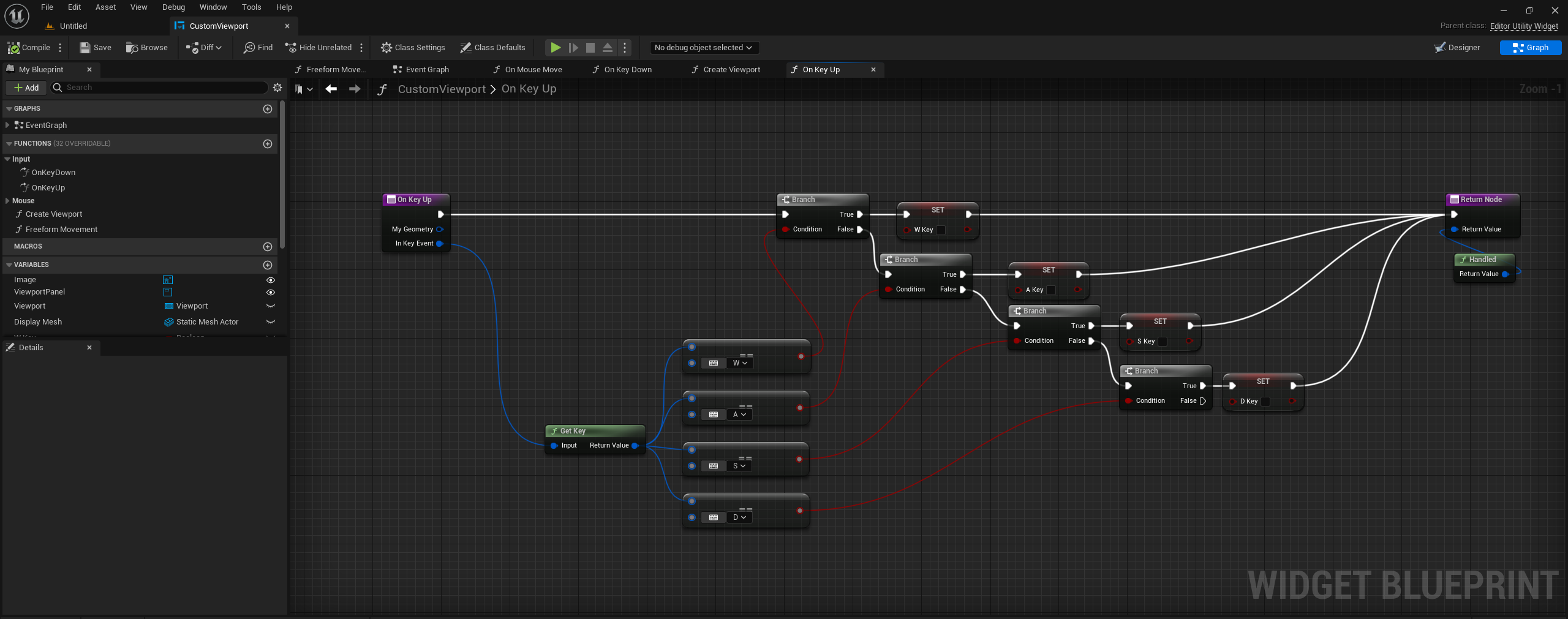Image resolution: width=1568 pixels, height=619 pixels.
Task: Open the Debug menu
Action: [x=173, y=7]
